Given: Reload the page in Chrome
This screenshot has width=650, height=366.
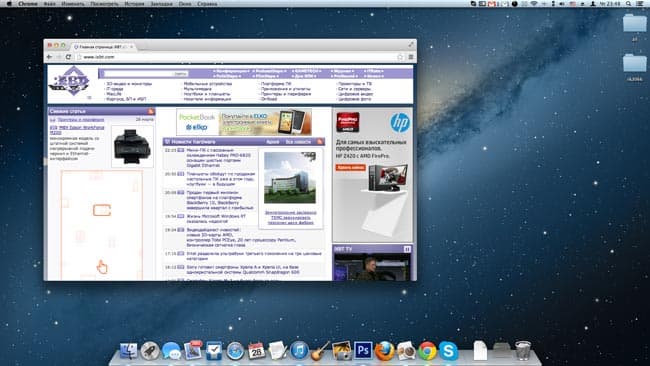Looking at the screenshot, I should [68, 57].
